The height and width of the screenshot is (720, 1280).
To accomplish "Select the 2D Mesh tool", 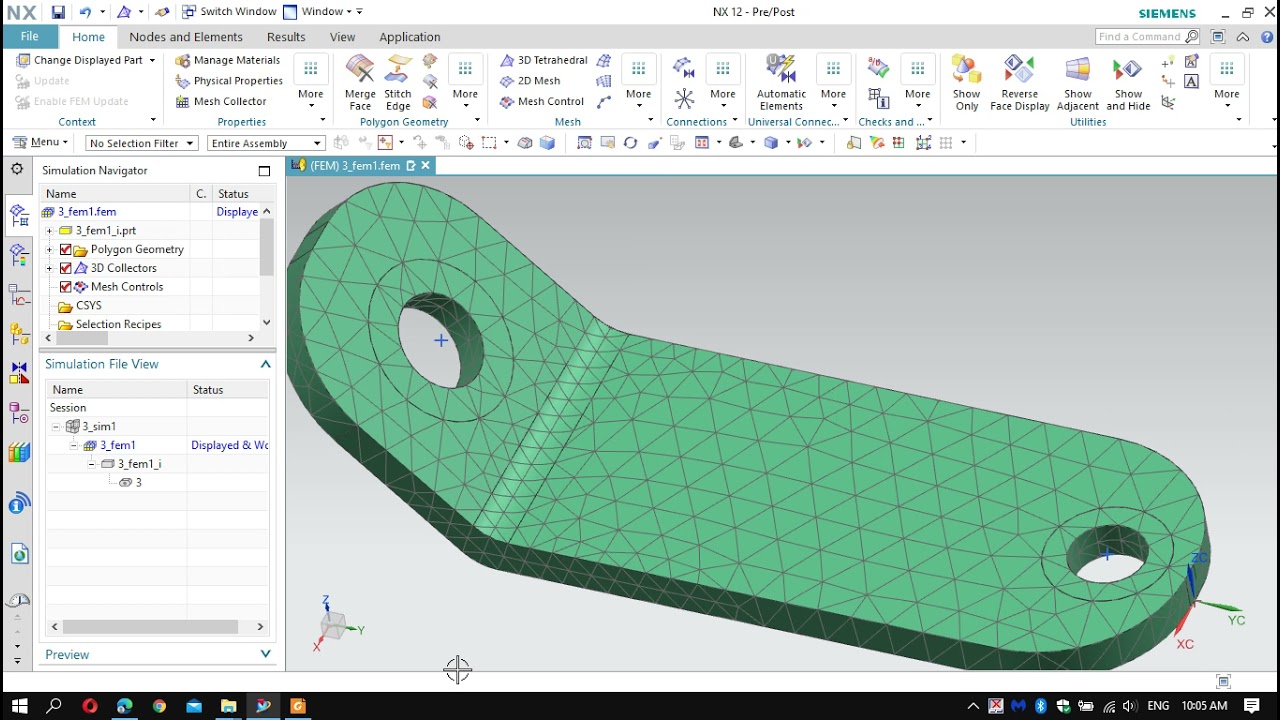I will click(529, 81).
